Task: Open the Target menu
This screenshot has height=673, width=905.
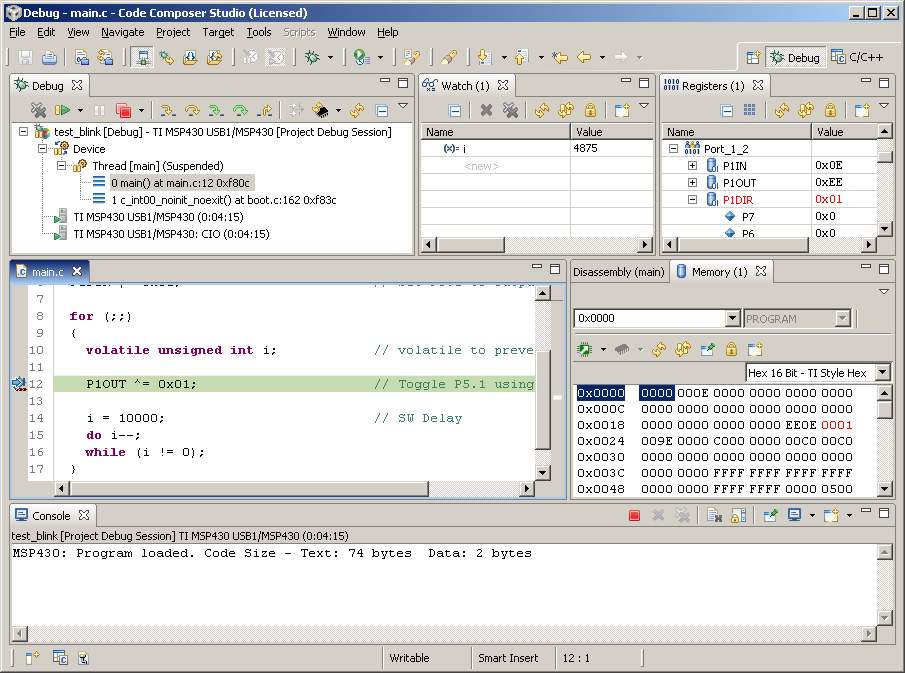Action: [x=218, y=32]
